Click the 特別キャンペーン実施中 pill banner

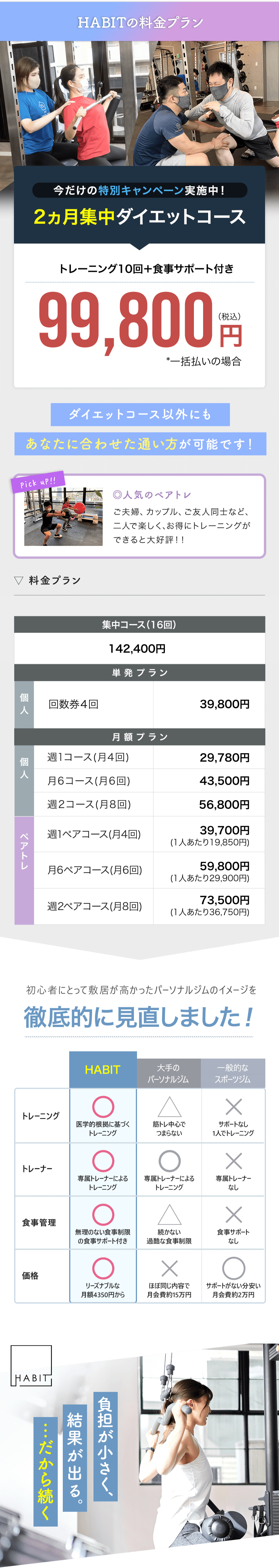click(139, 191)
